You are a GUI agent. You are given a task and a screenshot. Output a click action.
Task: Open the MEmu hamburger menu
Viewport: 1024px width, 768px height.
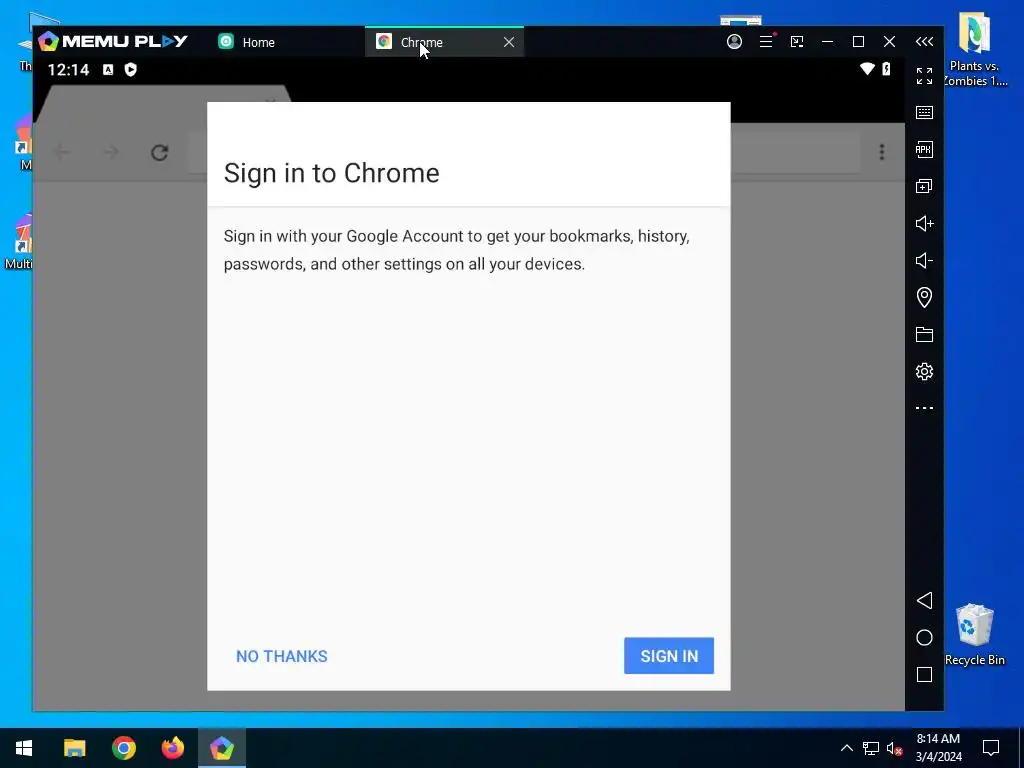point(766,42)
